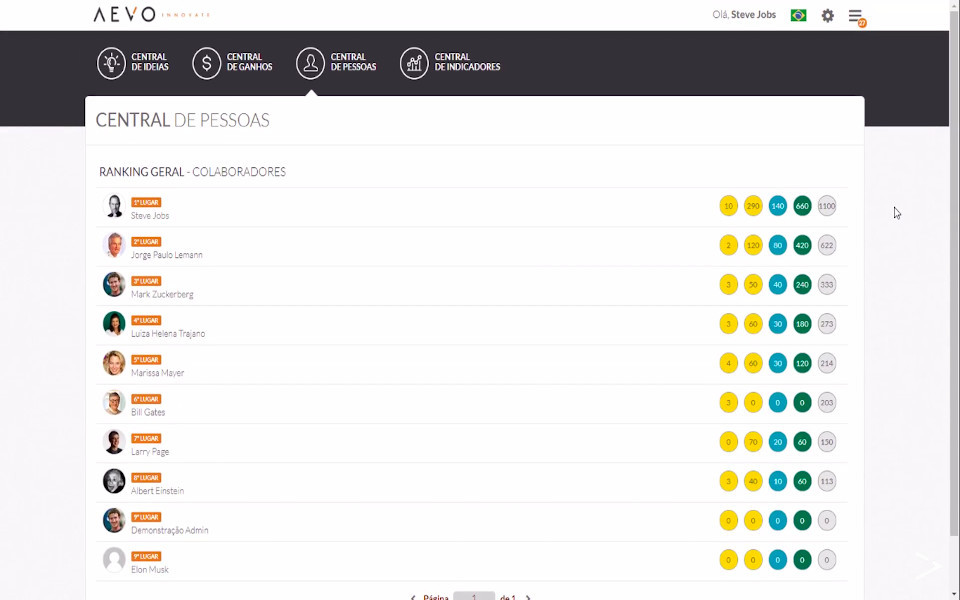
Task: Click Steve Jobs green 660 circle
Action: 802,206
